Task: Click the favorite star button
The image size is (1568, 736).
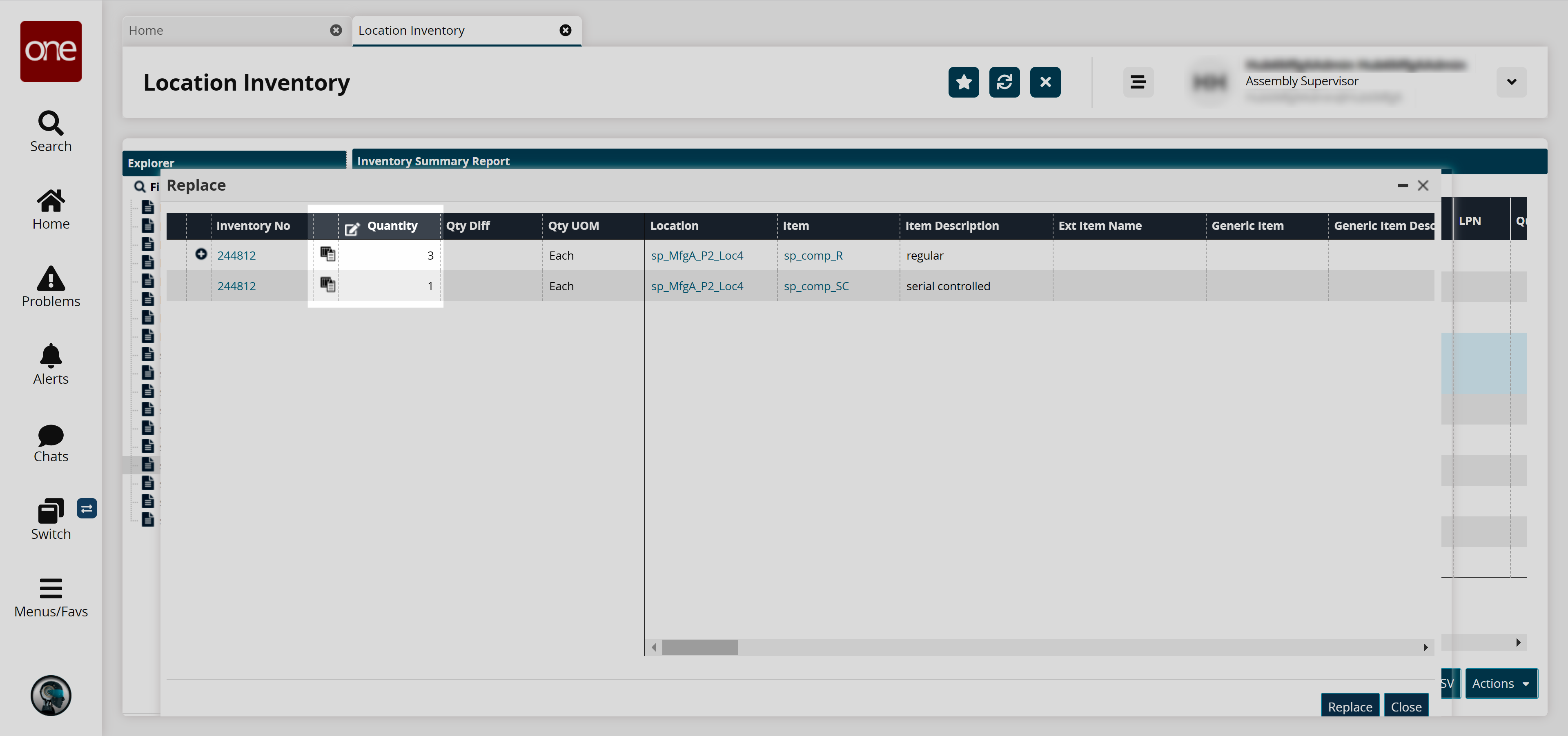Action: pyautogui.click(x=963, y=82)
